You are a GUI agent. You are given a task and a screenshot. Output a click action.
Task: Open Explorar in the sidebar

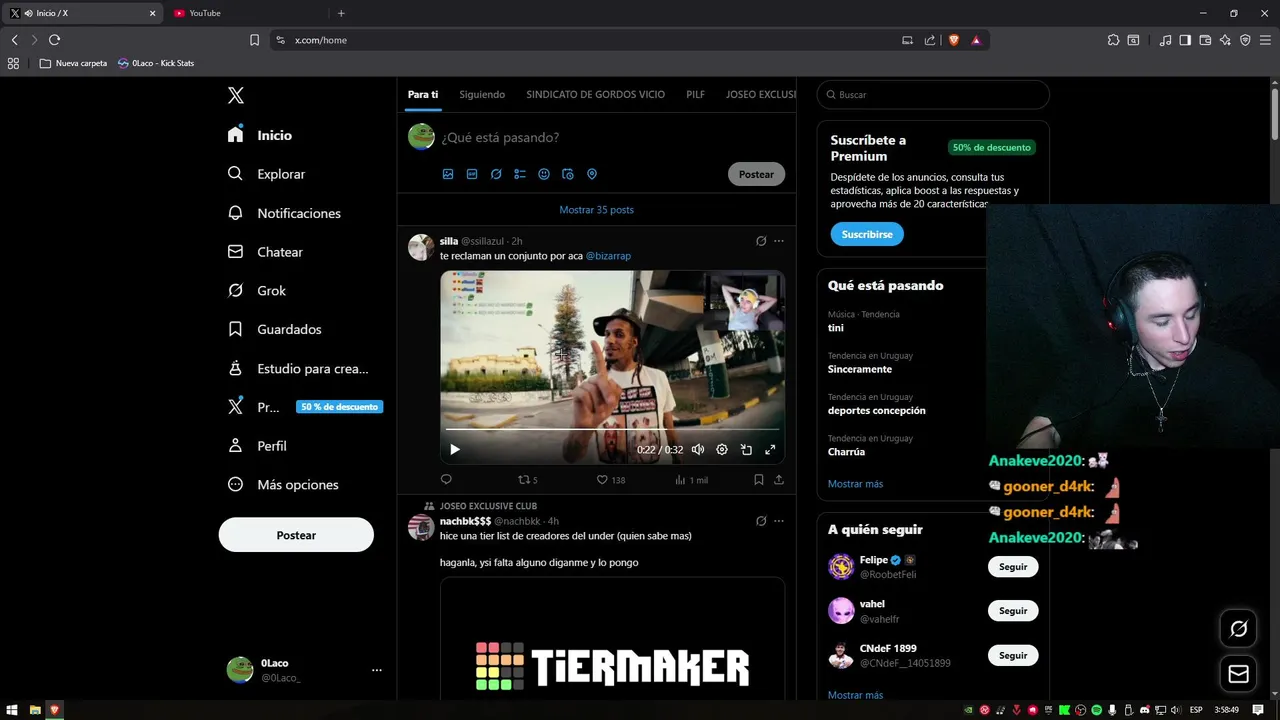tap(266, 174)
